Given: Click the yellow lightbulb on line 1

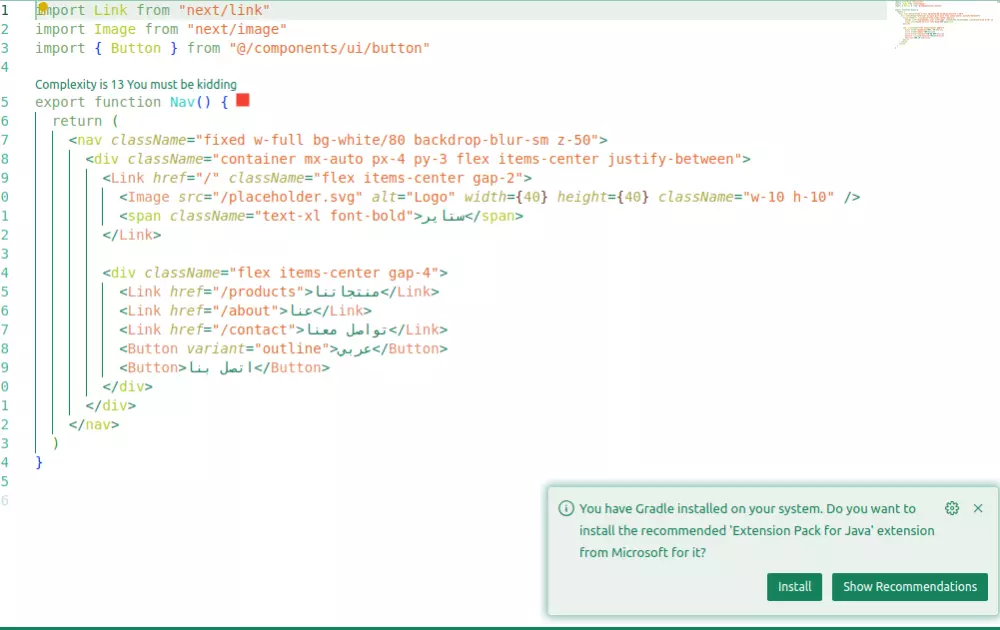Looking at the screenshot, I should pos(43,7).
